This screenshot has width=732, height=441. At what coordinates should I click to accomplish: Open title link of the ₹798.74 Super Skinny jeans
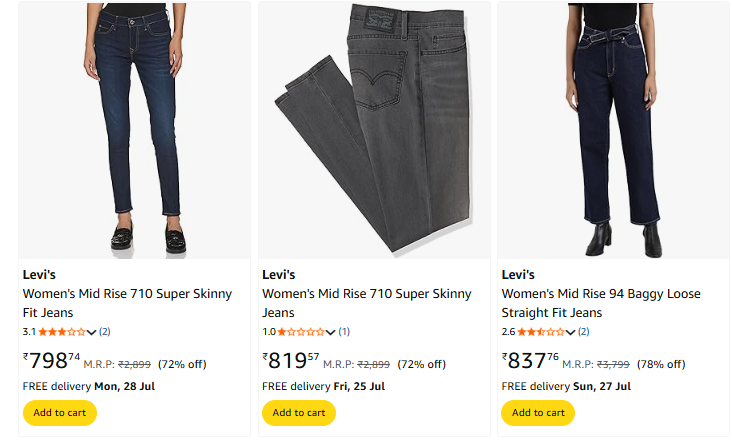tap(127, 303)
